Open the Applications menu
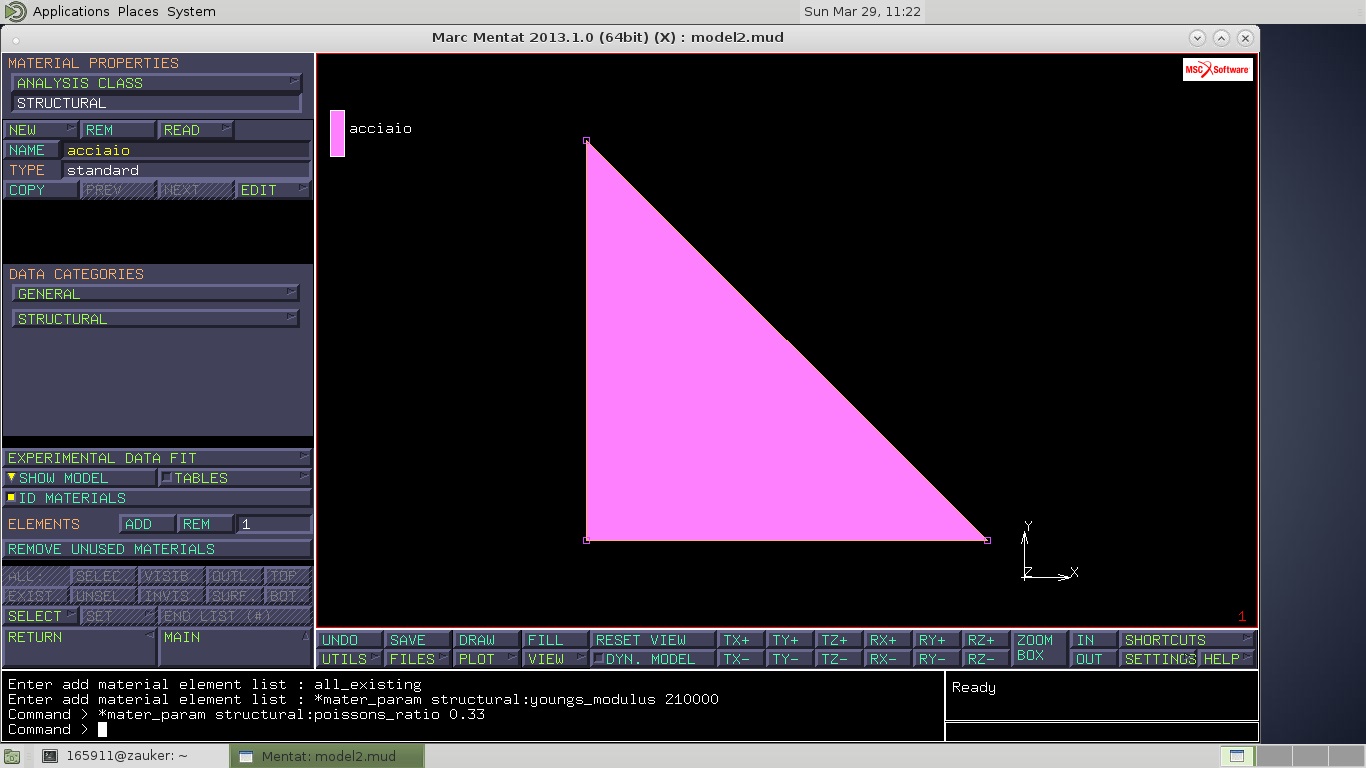 click(71, 11)
